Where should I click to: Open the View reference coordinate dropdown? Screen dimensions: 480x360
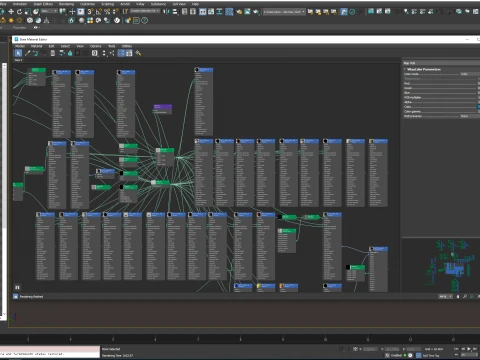click(49, 11)
